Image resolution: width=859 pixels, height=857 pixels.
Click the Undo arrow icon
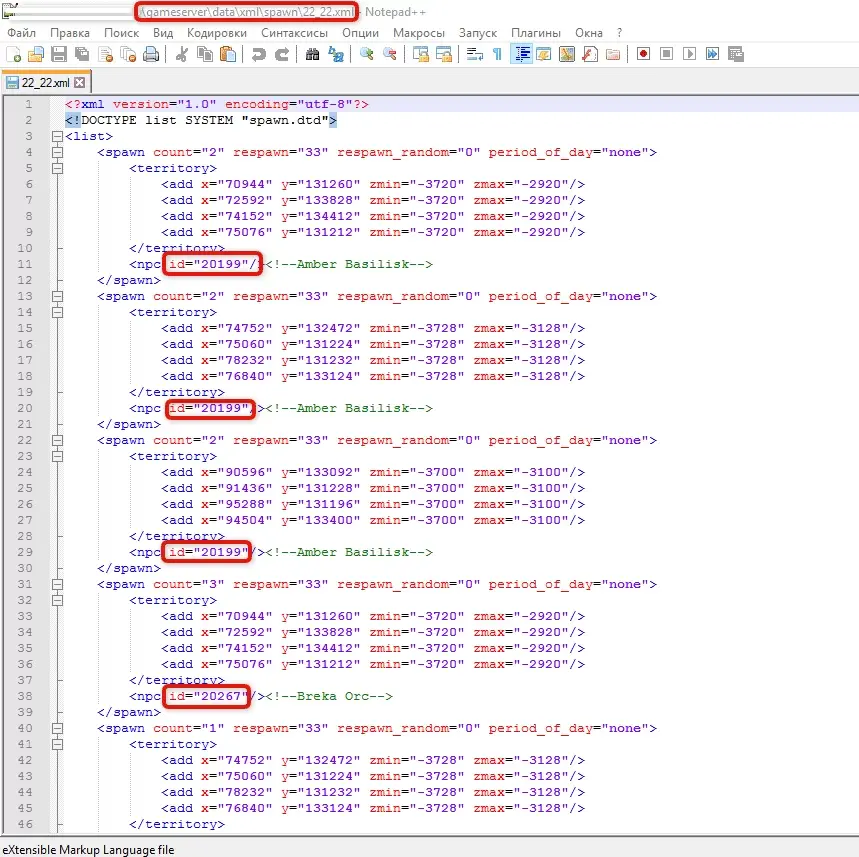(x=258, y=54)
